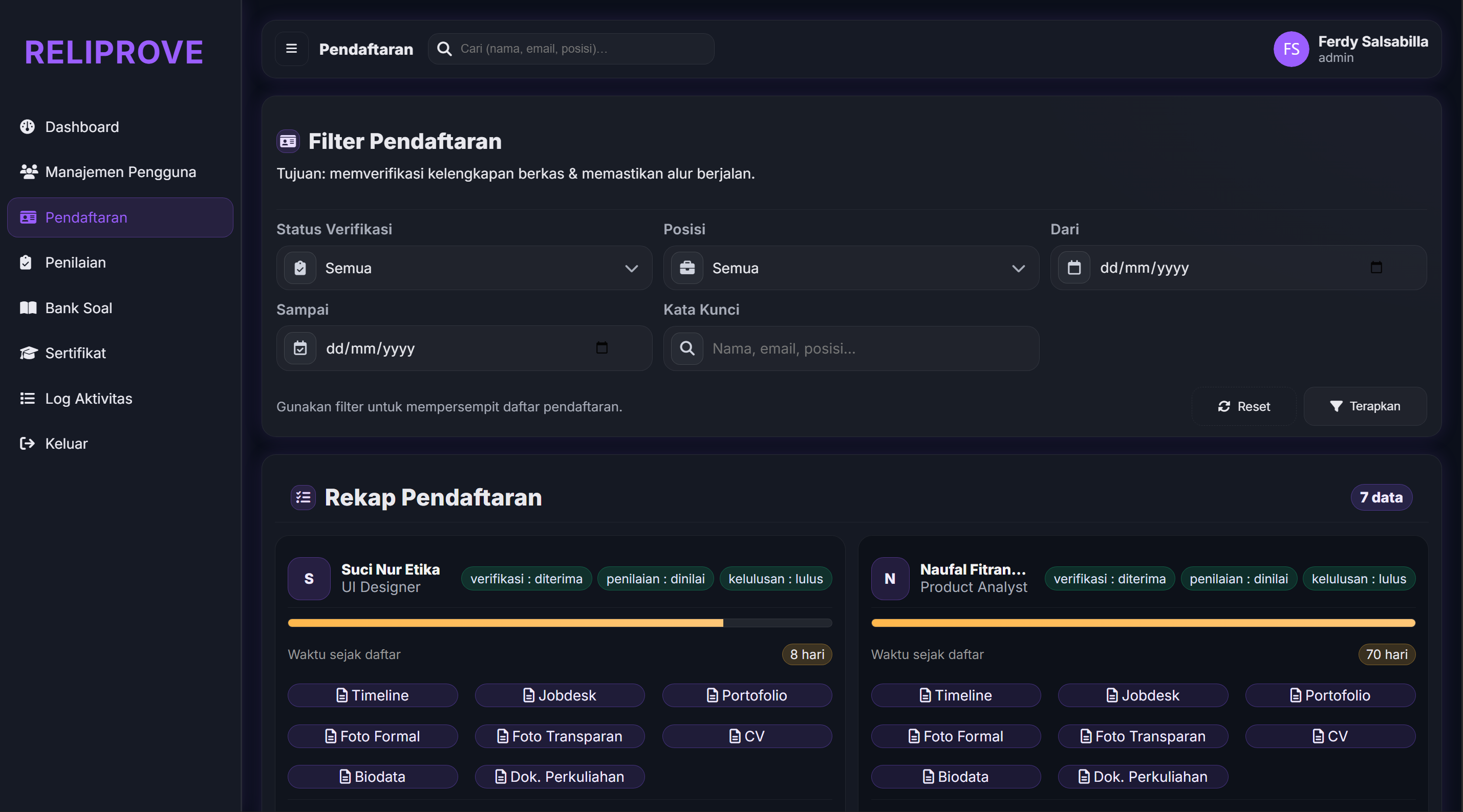The width and height of the screenshot is (1463, 812).
Task: Click the magnifier icon in Kata Kunci field
Action: pos(687,348)
